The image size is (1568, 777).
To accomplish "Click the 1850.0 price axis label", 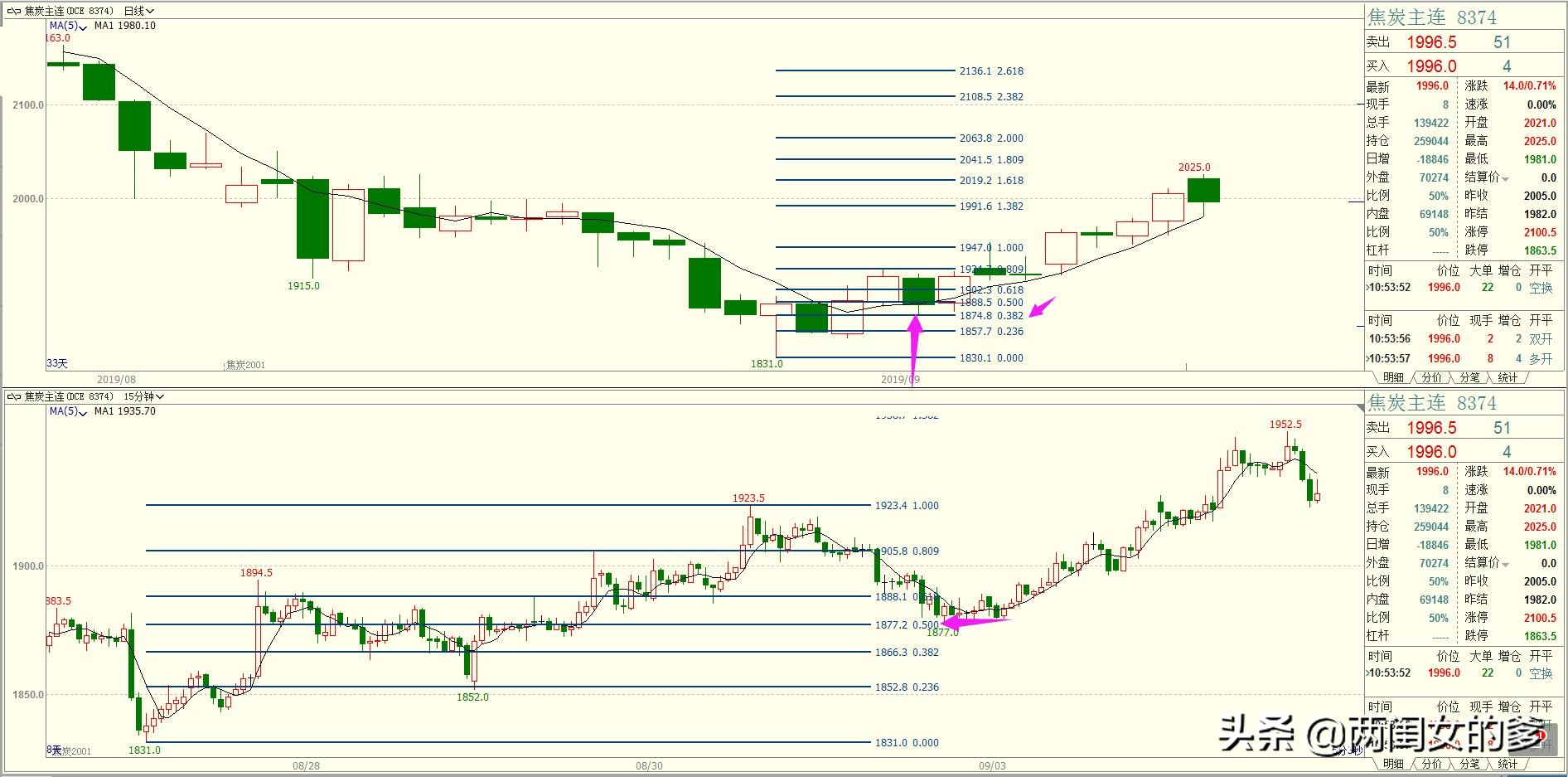I will coord(28,695).
